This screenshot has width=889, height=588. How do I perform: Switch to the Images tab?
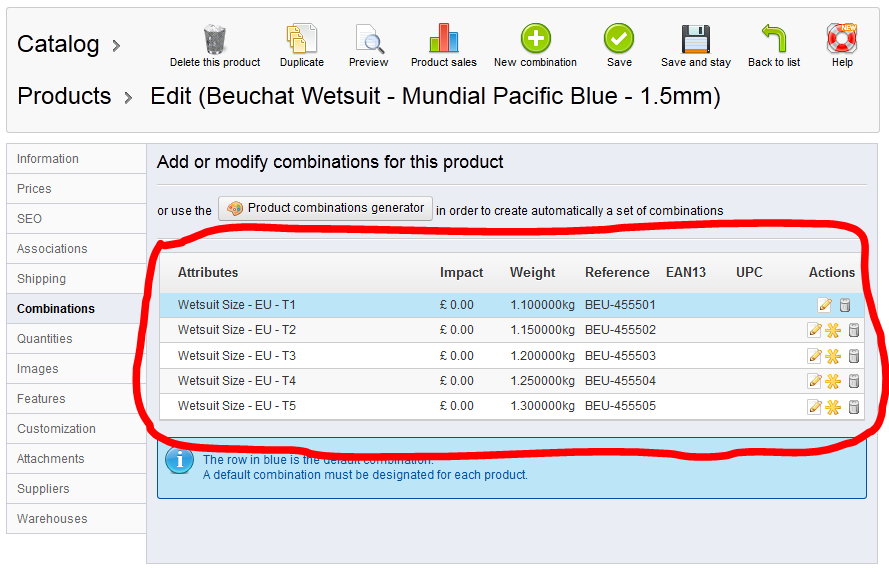click(77, 369)
